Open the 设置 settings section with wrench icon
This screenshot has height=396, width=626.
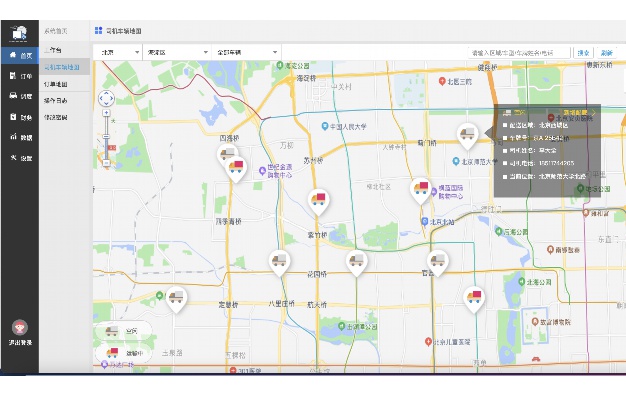(x=20, y=158)
